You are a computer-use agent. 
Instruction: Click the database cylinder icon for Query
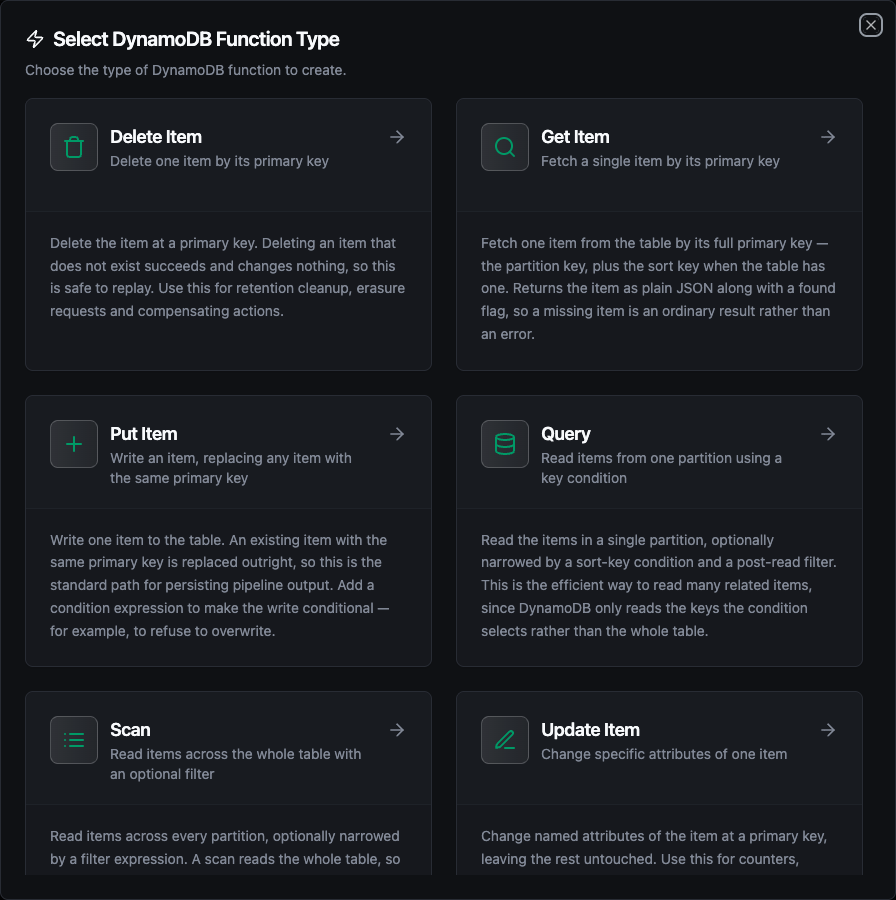point(505,444)
